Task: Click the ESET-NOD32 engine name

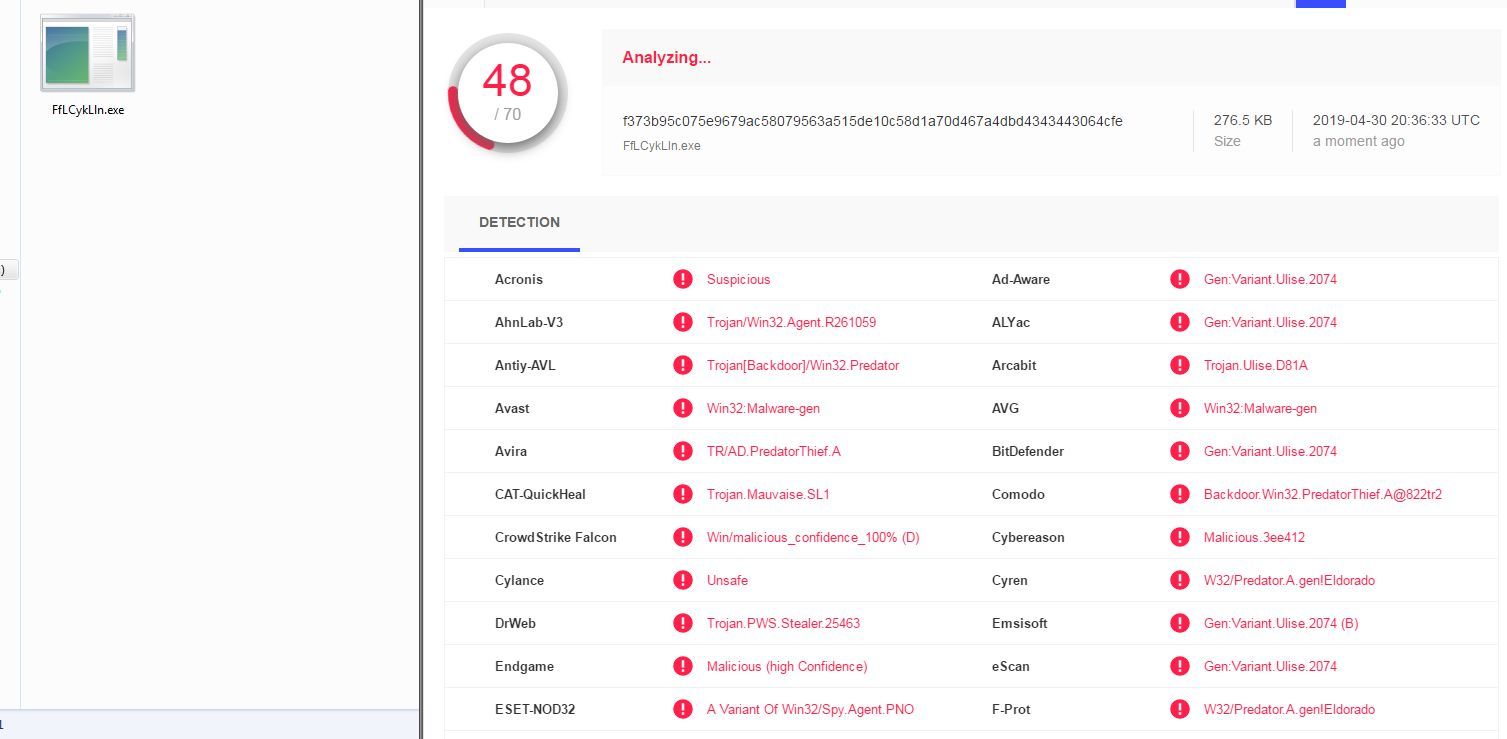Action: (535, 710)
